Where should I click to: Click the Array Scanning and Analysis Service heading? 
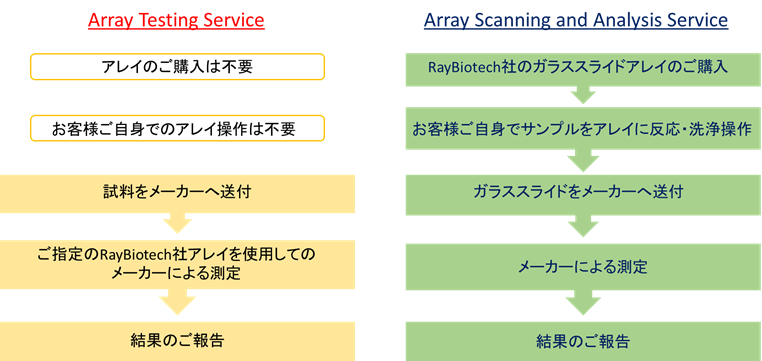576,20
